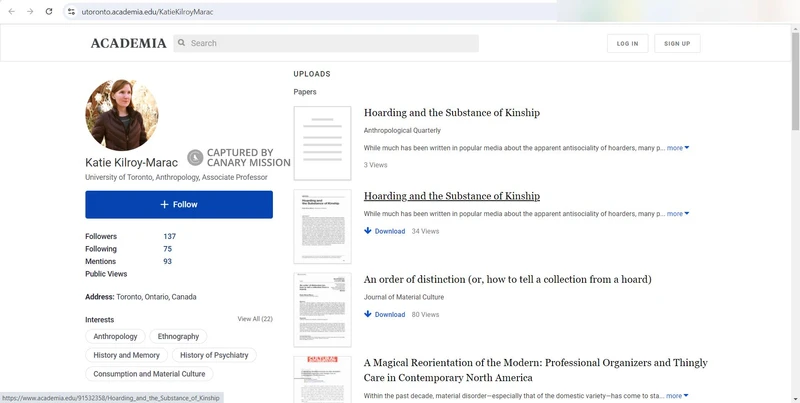This screenshot has width=800, height=403.
Task: Open the History of Psychiatry tag
Action: [x=214, y=355]
